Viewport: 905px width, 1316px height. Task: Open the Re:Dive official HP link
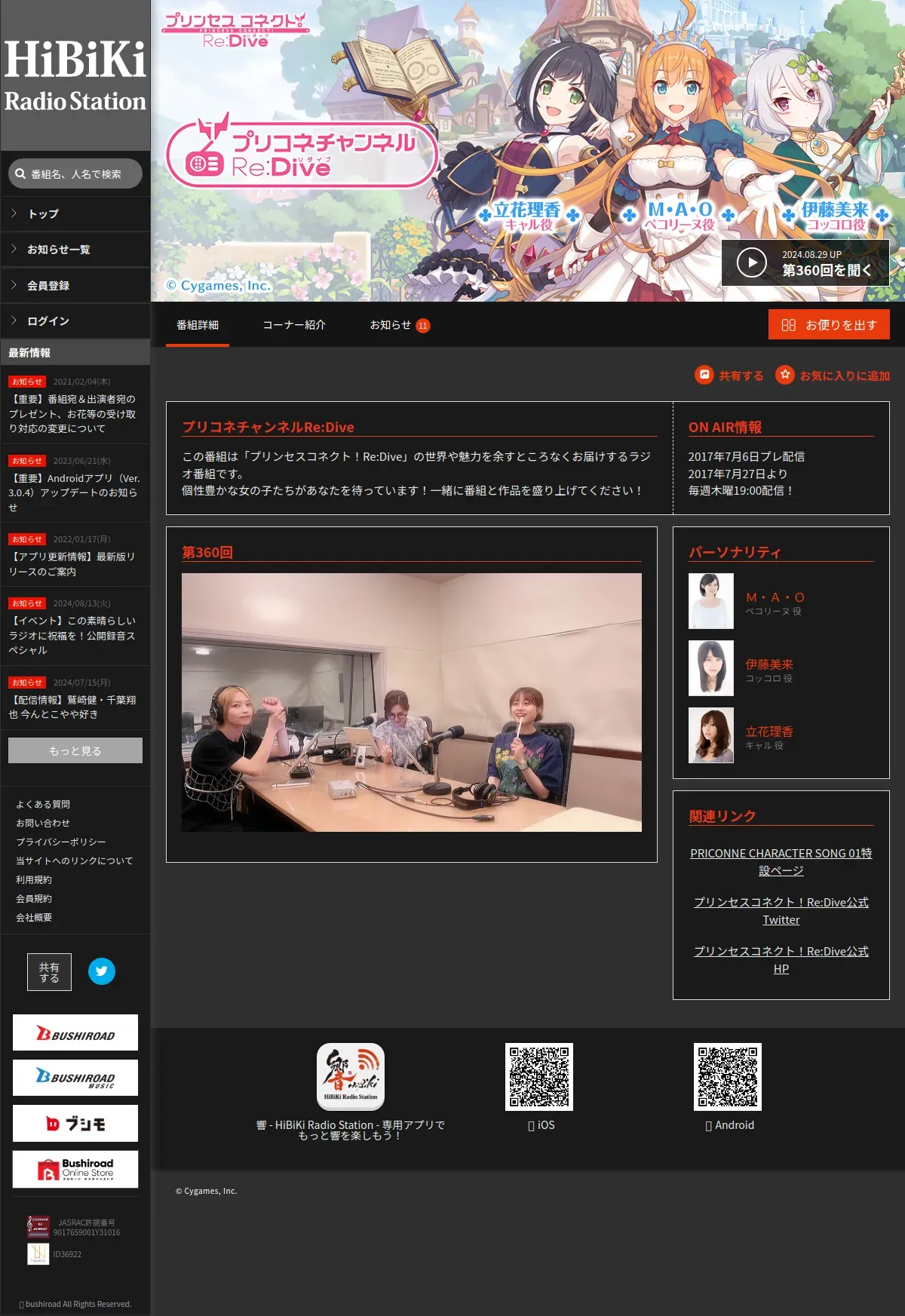click(781, 960)
